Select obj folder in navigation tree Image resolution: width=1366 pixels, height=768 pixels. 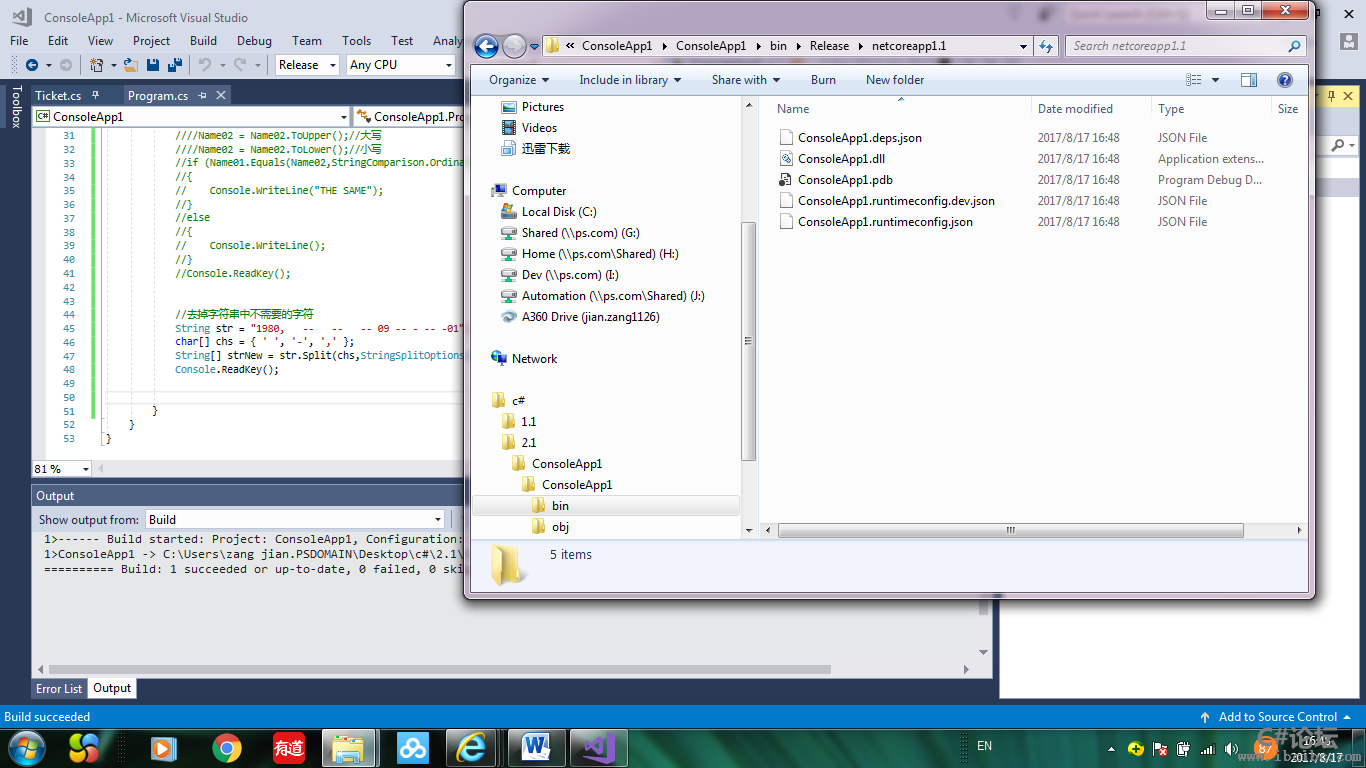pos(560,527)
